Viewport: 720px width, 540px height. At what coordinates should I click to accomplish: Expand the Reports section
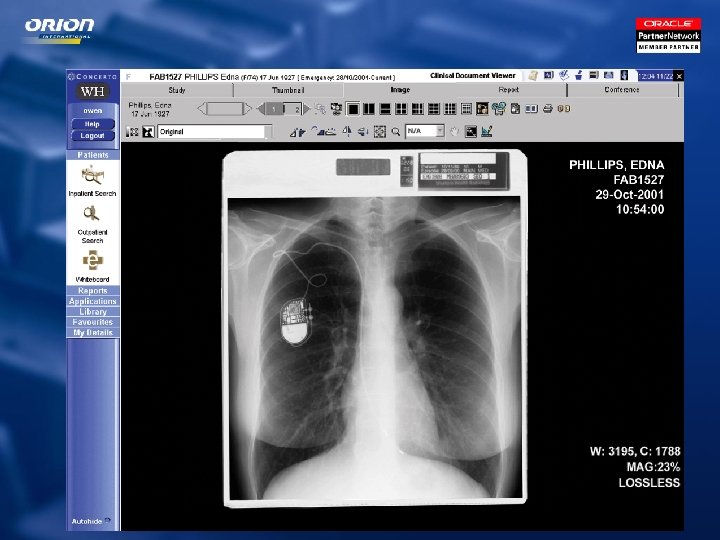[x=93, y=291]
